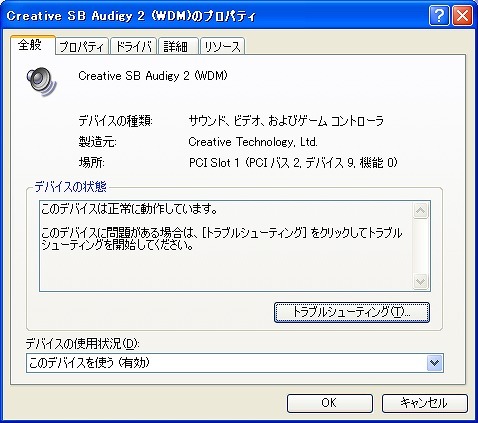Image resolution: width=478 pixels, height=423 pixels.
Task: Click the キャンセル button
Action: (425, 403)
